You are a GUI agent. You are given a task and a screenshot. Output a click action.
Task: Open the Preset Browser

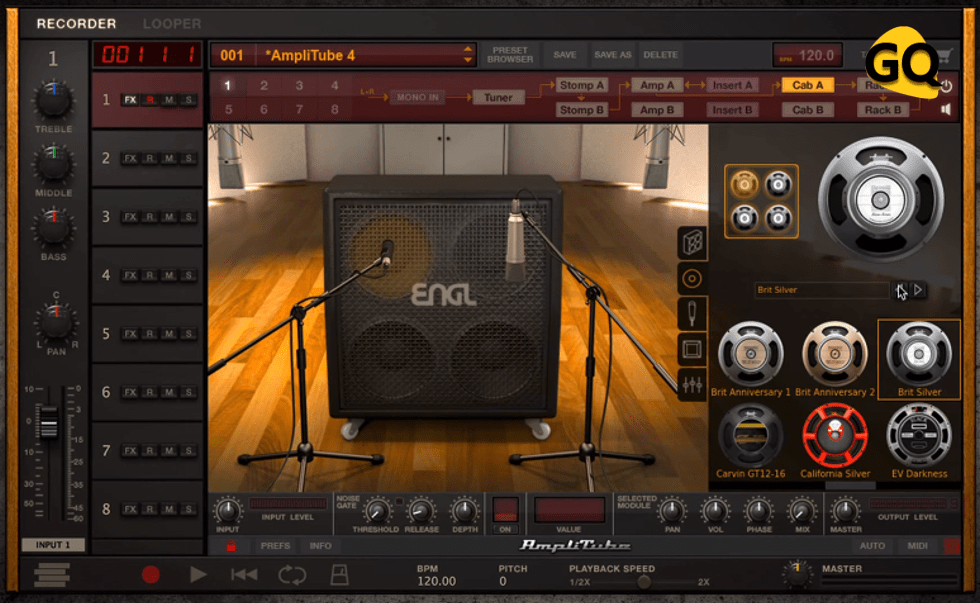click(x=510, y=55)
